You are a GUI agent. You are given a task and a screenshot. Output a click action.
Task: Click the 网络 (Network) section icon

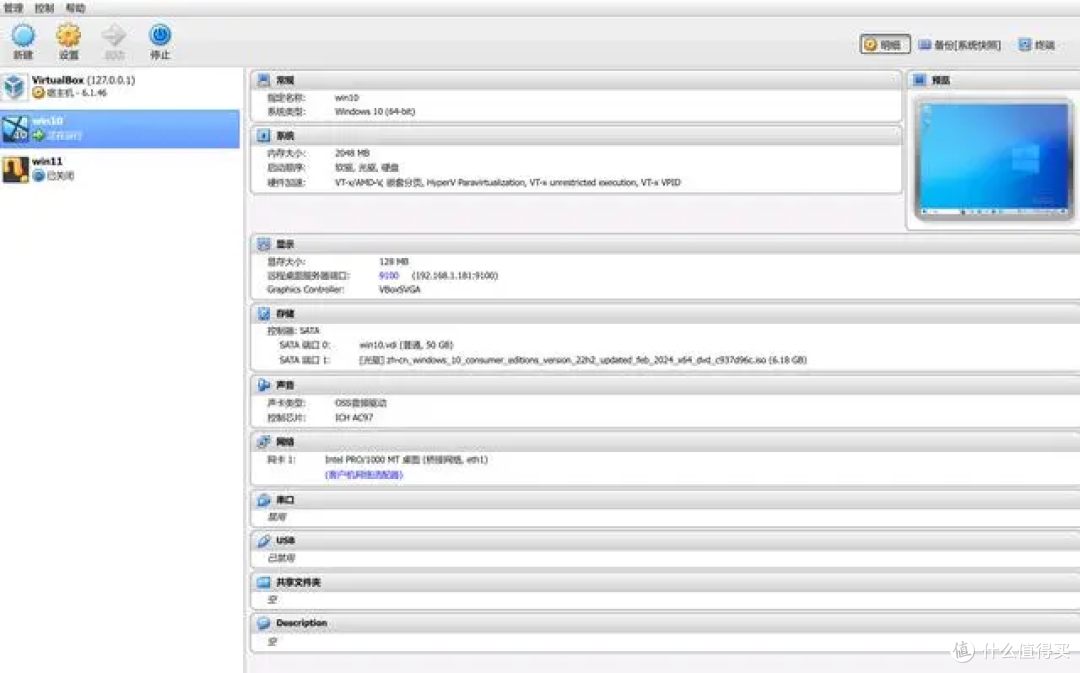264,441
